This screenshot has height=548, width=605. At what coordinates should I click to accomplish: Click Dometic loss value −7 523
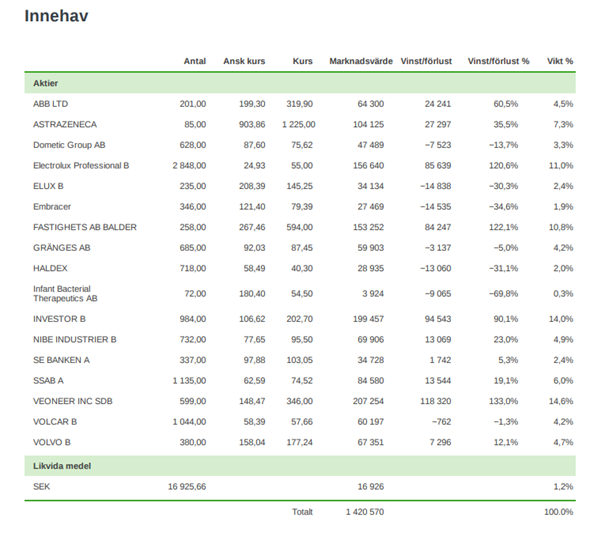[438, 145]
